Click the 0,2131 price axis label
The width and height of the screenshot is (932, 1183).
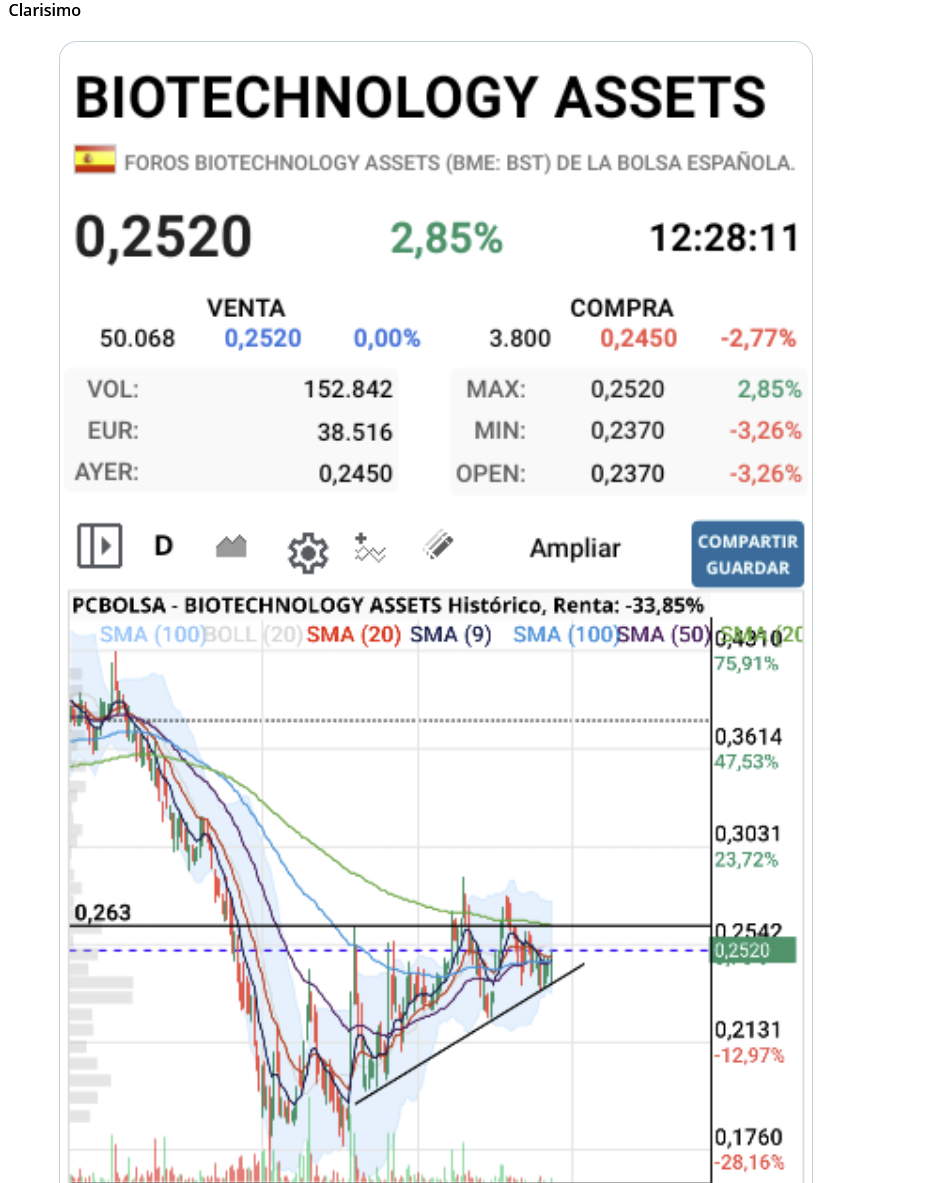click(748, 1030)
